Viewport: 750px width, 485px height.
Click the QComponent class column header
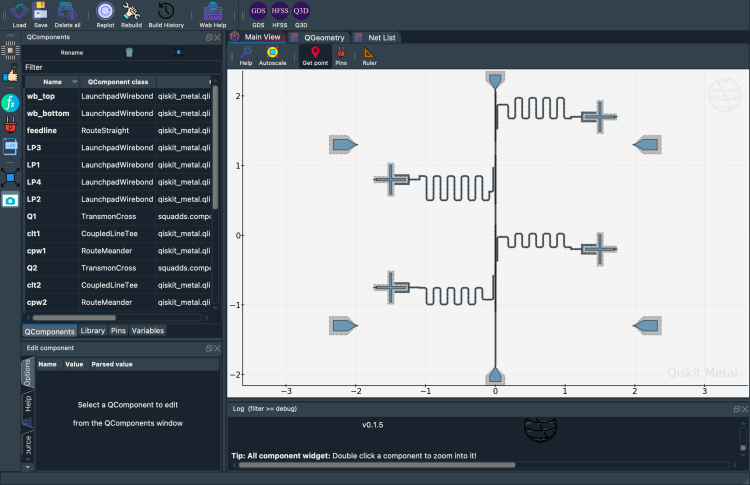pyautogui.click(x=118, y=82)
